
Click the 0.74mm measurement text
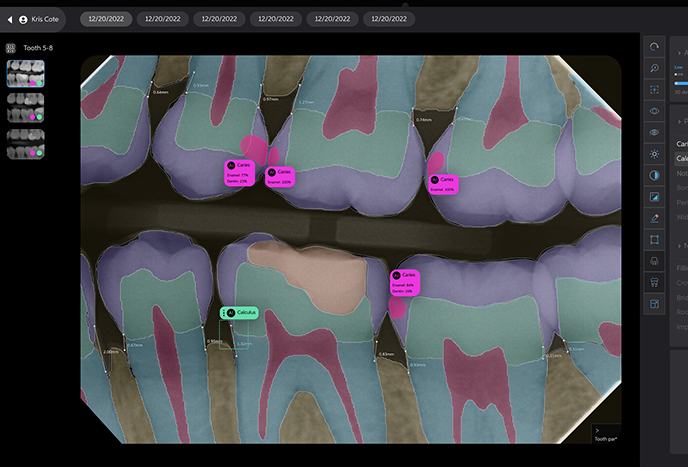(424, 119)
